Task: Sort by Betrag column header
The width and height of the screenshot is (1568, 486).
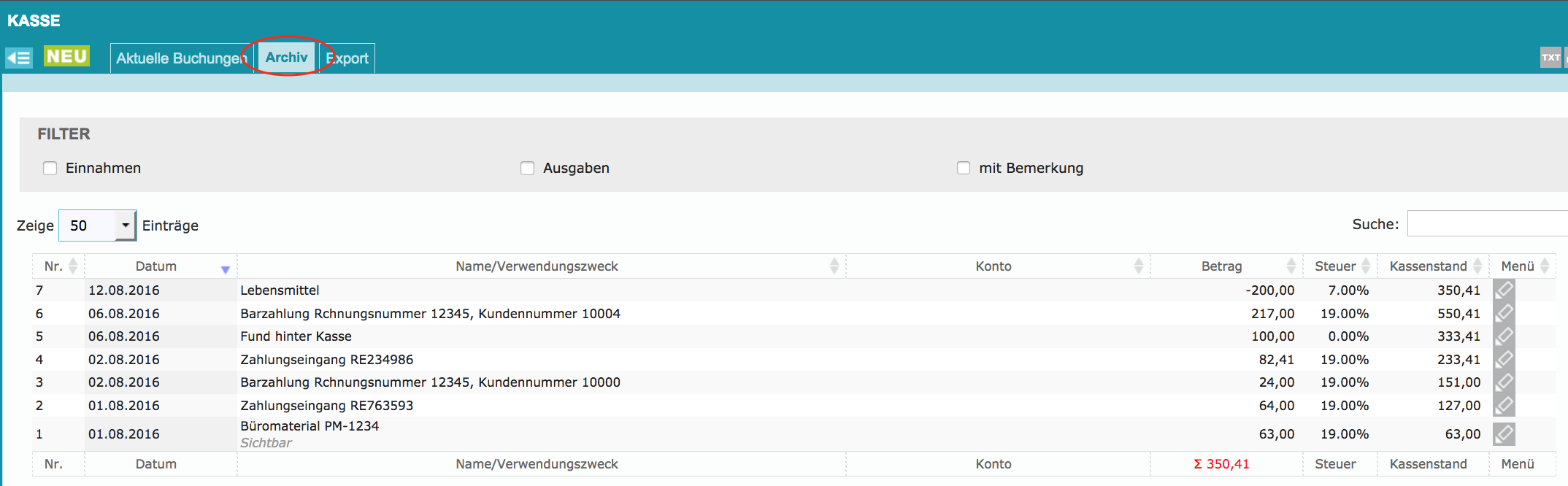Action: coord(1222,266)
